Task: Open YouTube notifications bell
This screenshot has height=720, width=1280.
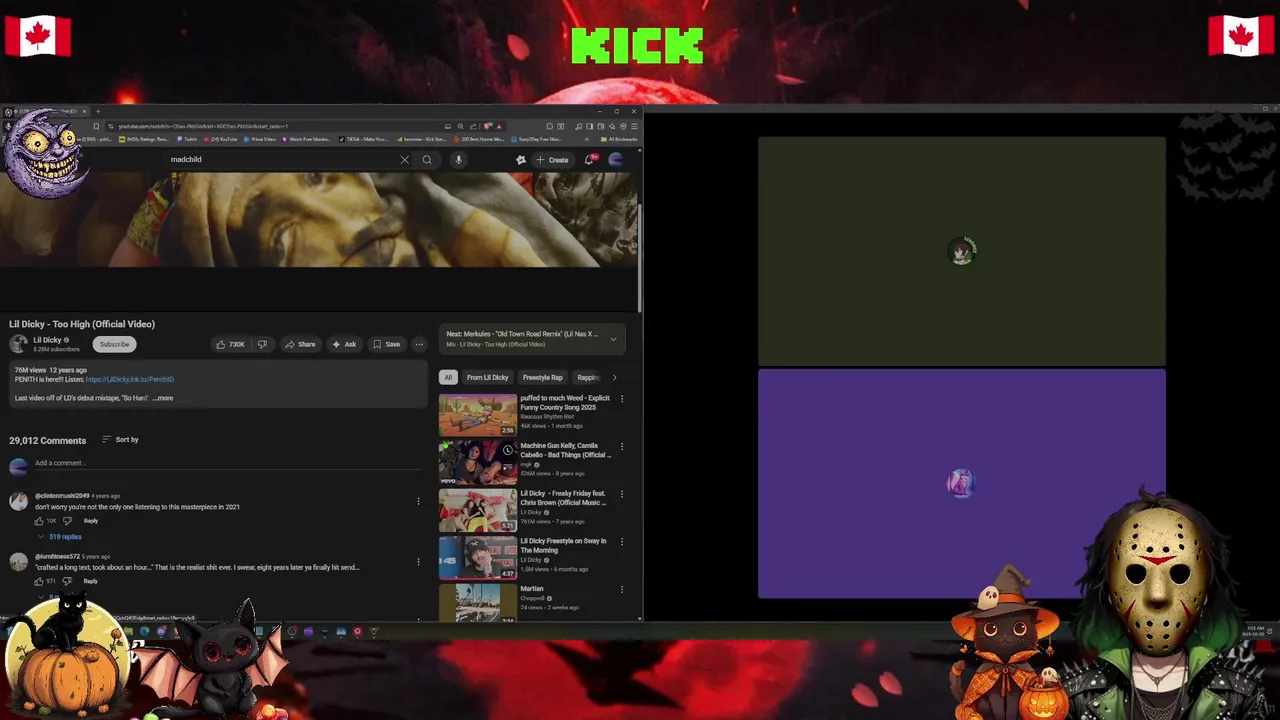Action: pyautogui.click(x=590, y=160)
